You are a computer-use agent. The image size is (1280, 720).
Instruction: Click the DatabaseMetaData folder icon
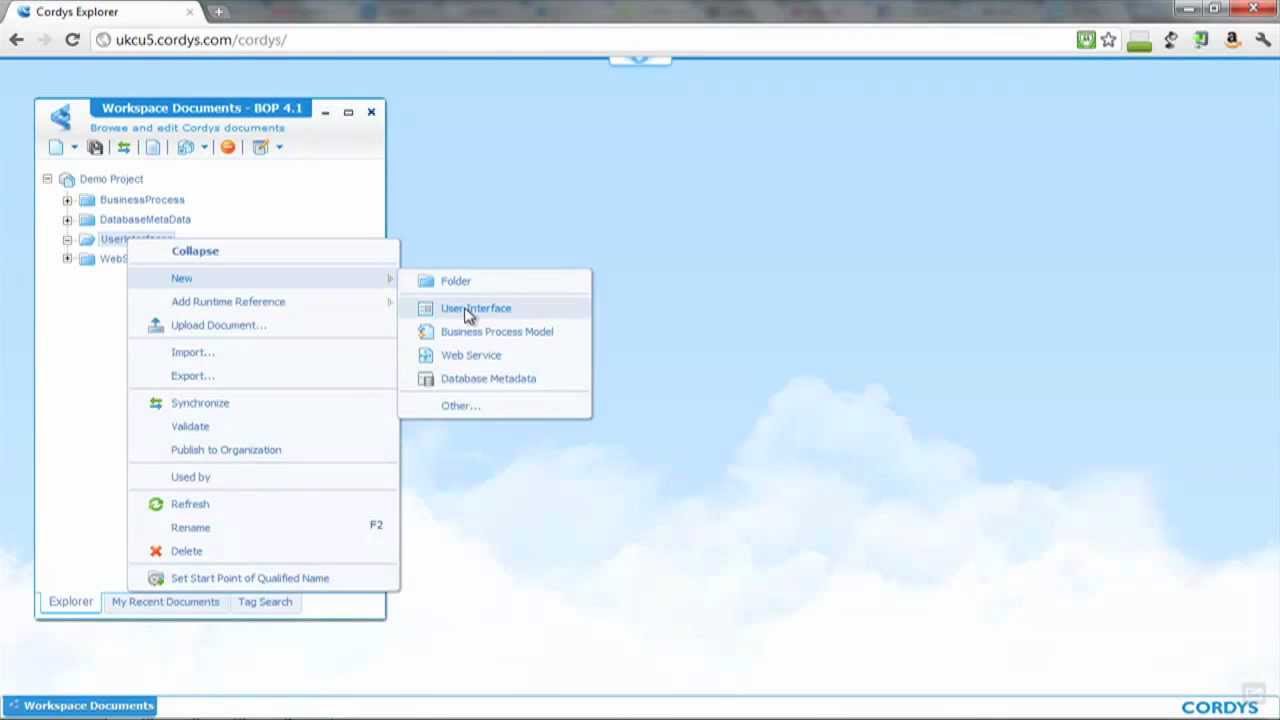click(87, 220)
